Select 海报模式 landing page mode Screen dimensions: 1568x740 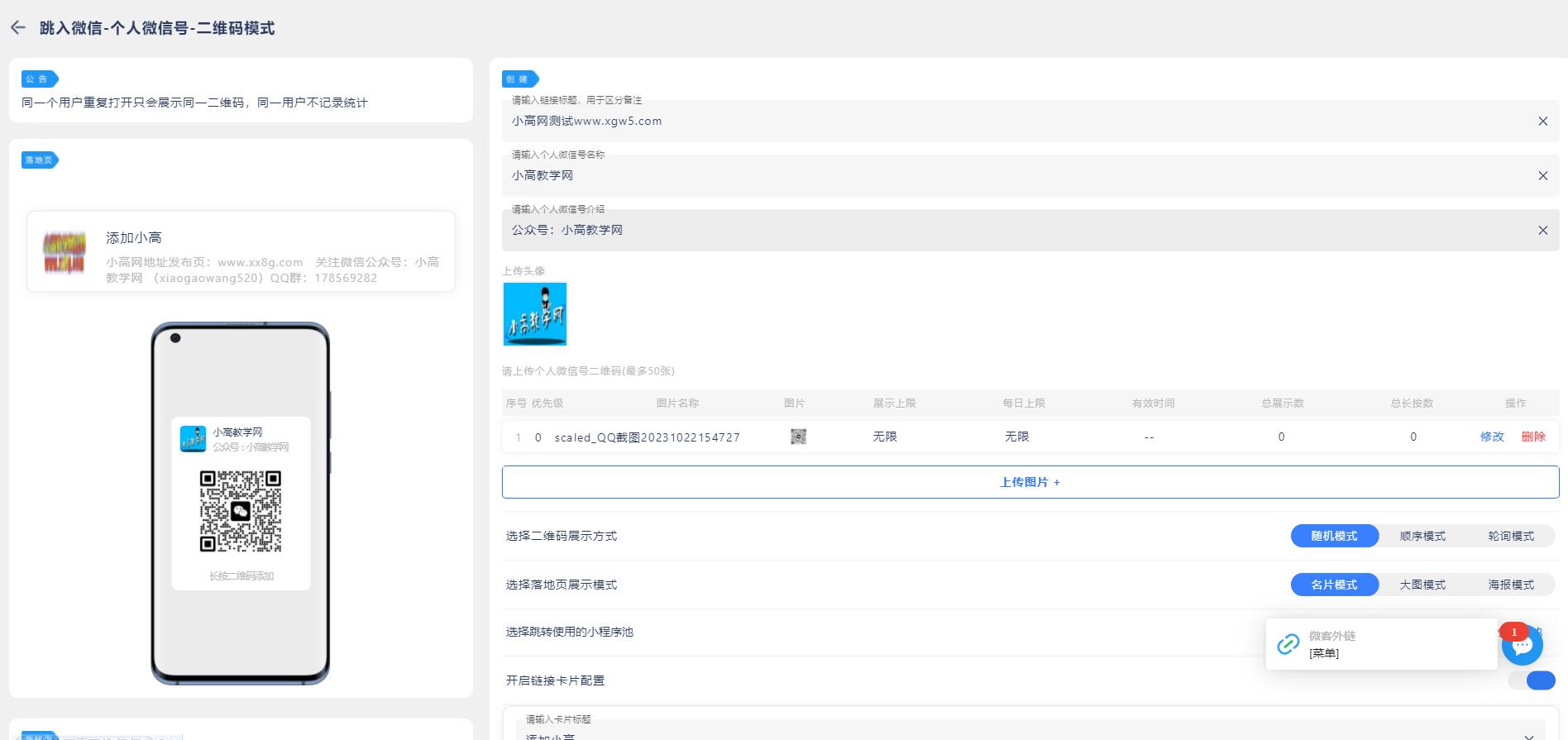point(1511,585)
